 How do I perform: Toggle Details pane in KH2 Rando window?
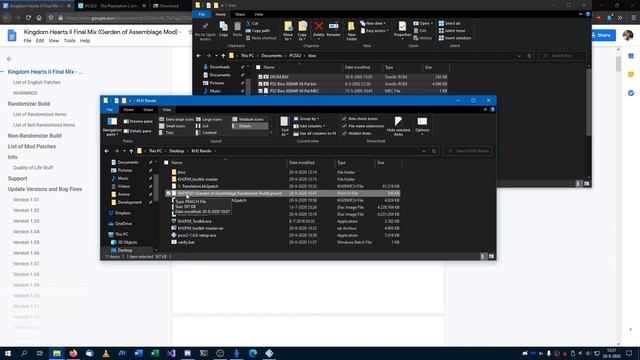pyautogui.click(x=137, y=131)
